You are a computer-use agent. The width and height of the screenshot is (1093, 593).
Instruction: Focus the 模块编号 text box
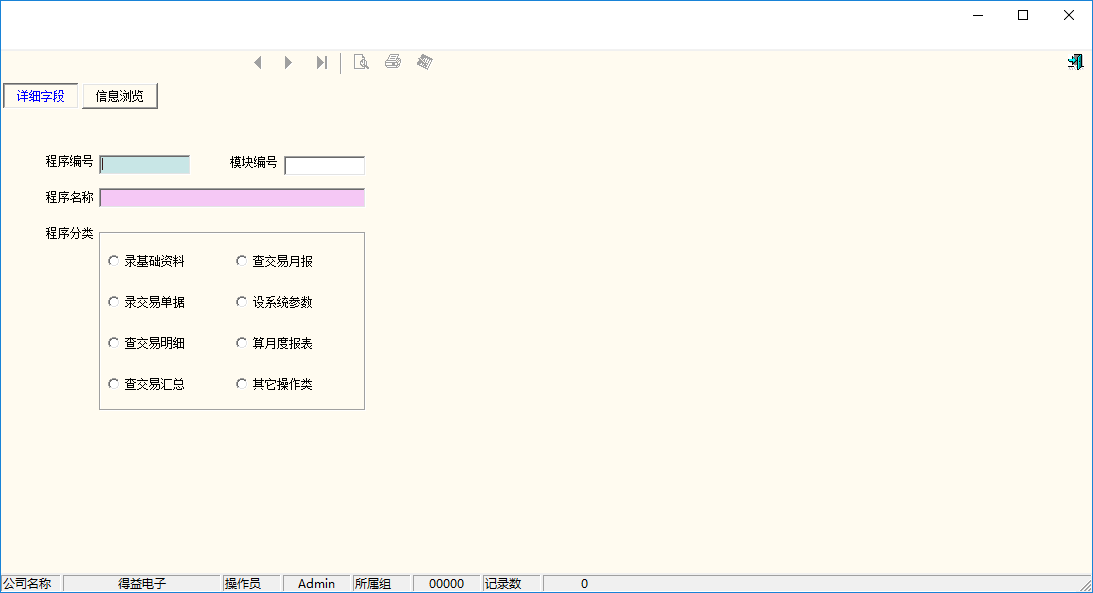click(325, 166)
